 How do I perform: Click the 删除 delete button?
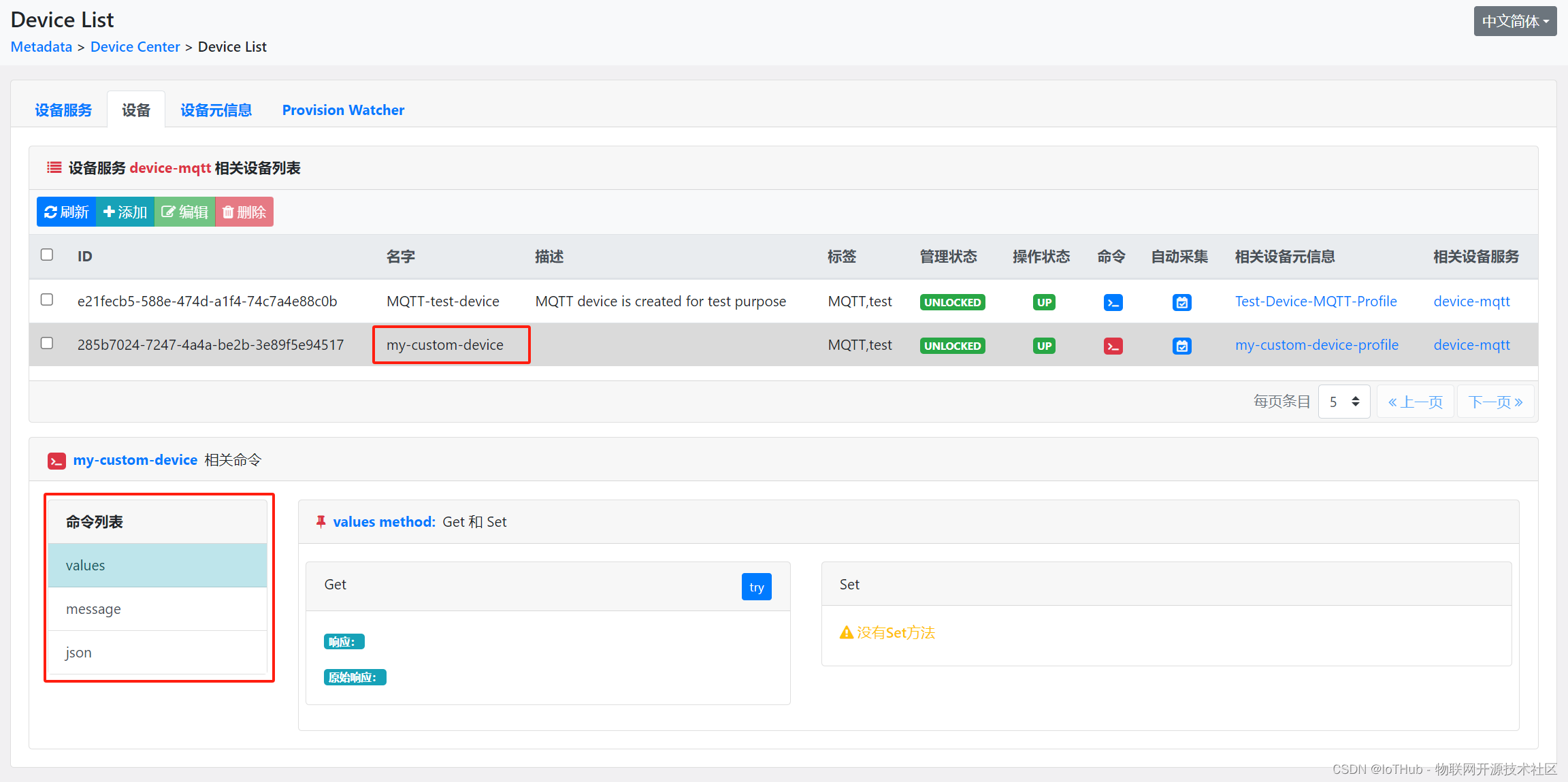point(244,212)
